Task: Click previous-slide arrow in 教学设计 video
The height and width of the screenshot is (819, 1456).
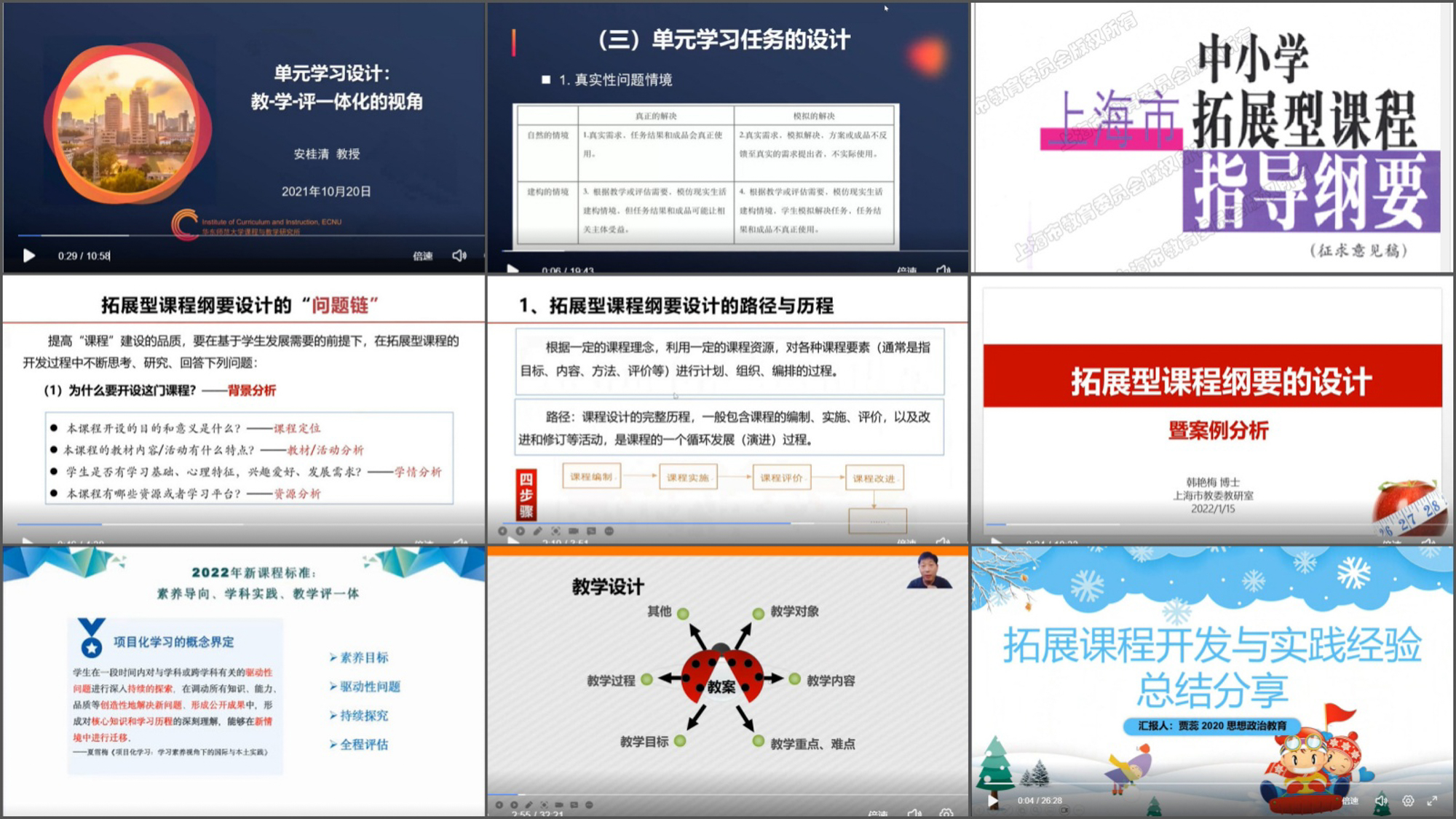Action: tap(499, 804)
